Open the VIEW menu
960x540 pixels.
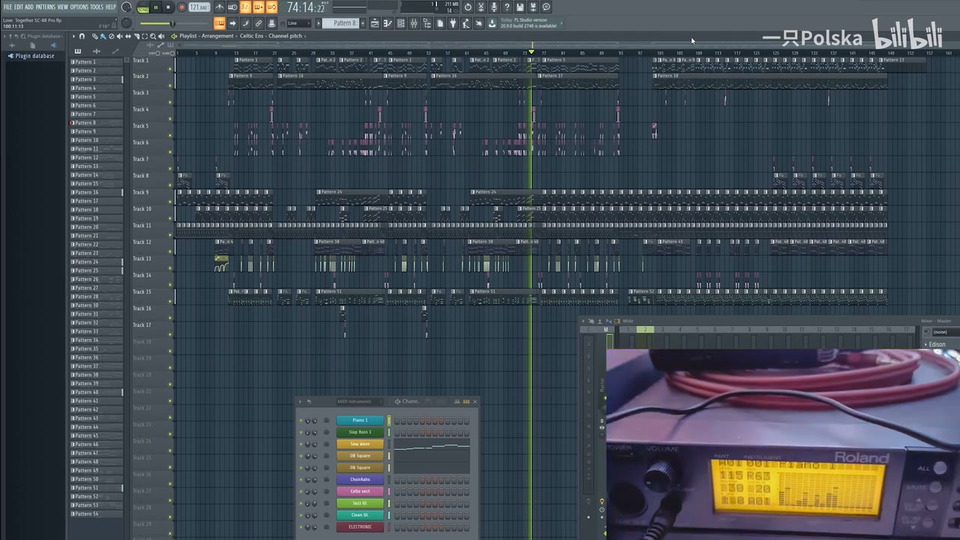coord(62,7)
